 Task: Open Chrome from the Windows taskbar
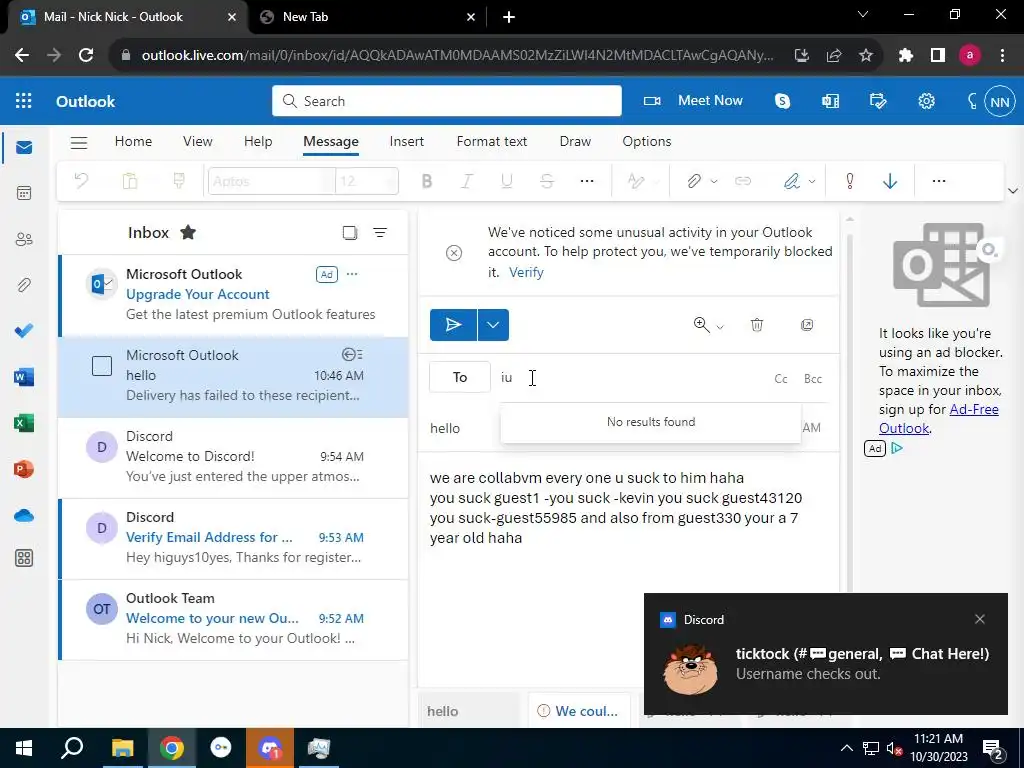click(172, 748)
